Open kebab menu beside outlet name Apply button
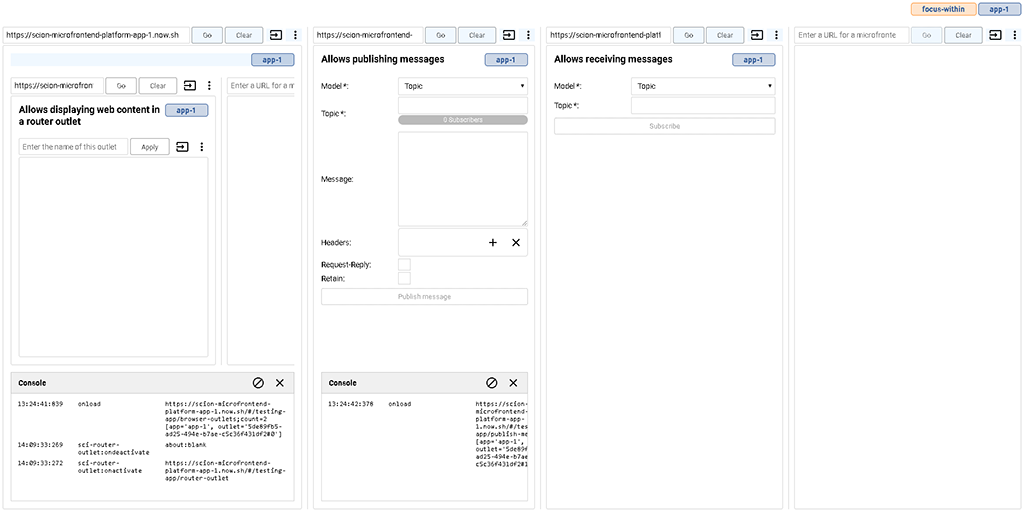The image size is (1024, 513). (202, 147)
